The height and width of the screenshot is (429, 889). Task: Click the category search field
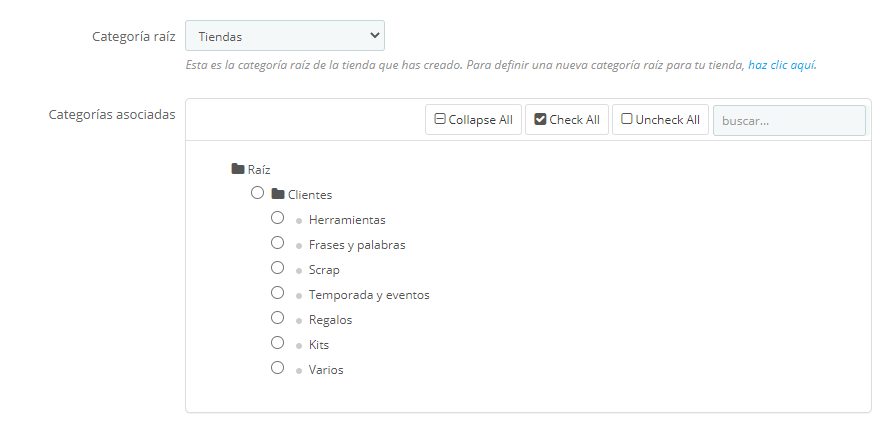(789, 120)
